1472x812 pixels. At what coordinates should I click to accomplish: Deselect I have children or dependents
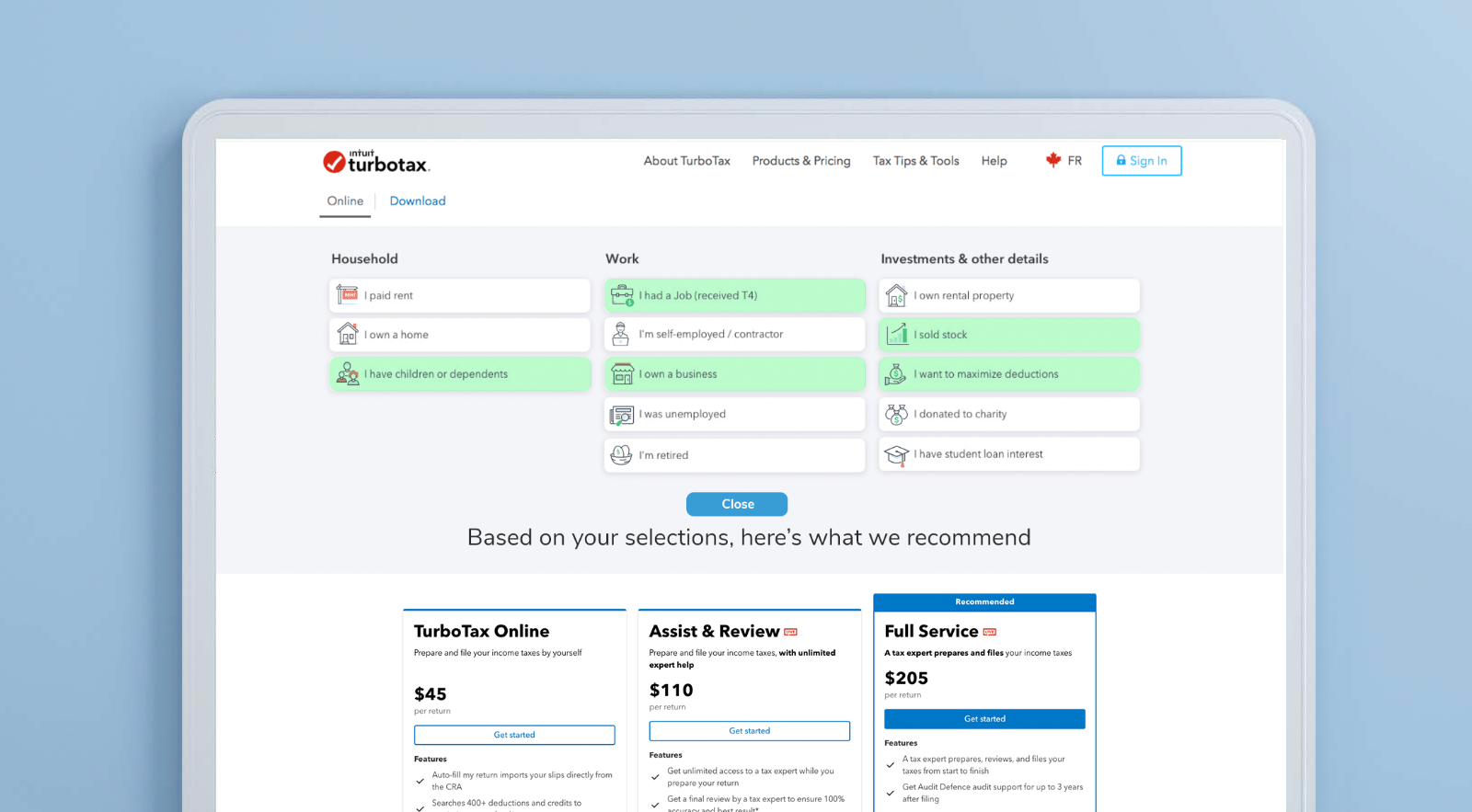point(460,374)
